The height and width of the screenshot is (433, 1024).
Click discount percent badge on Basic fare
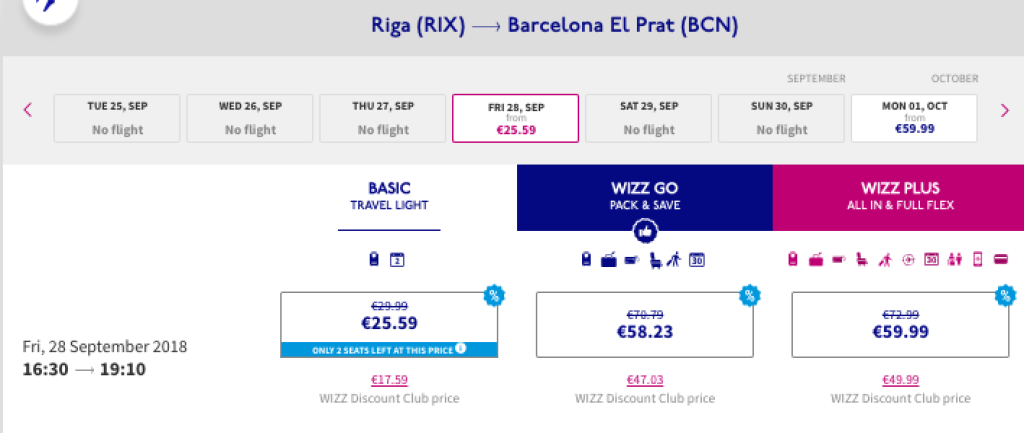click(492, 295)
